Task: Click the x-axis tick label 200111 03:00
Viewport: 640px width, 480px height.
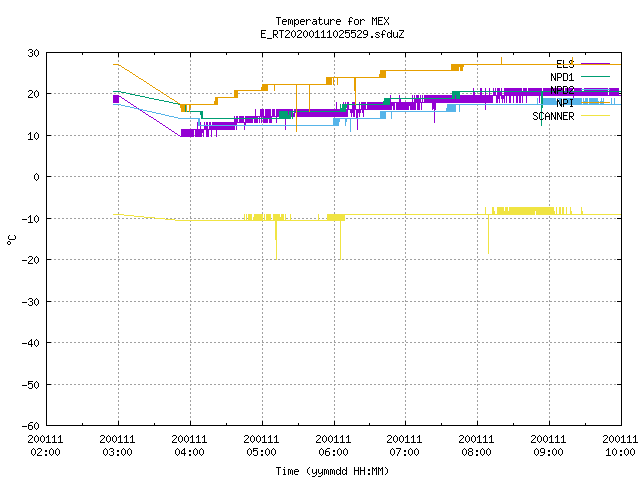Action: click(117, 446)
